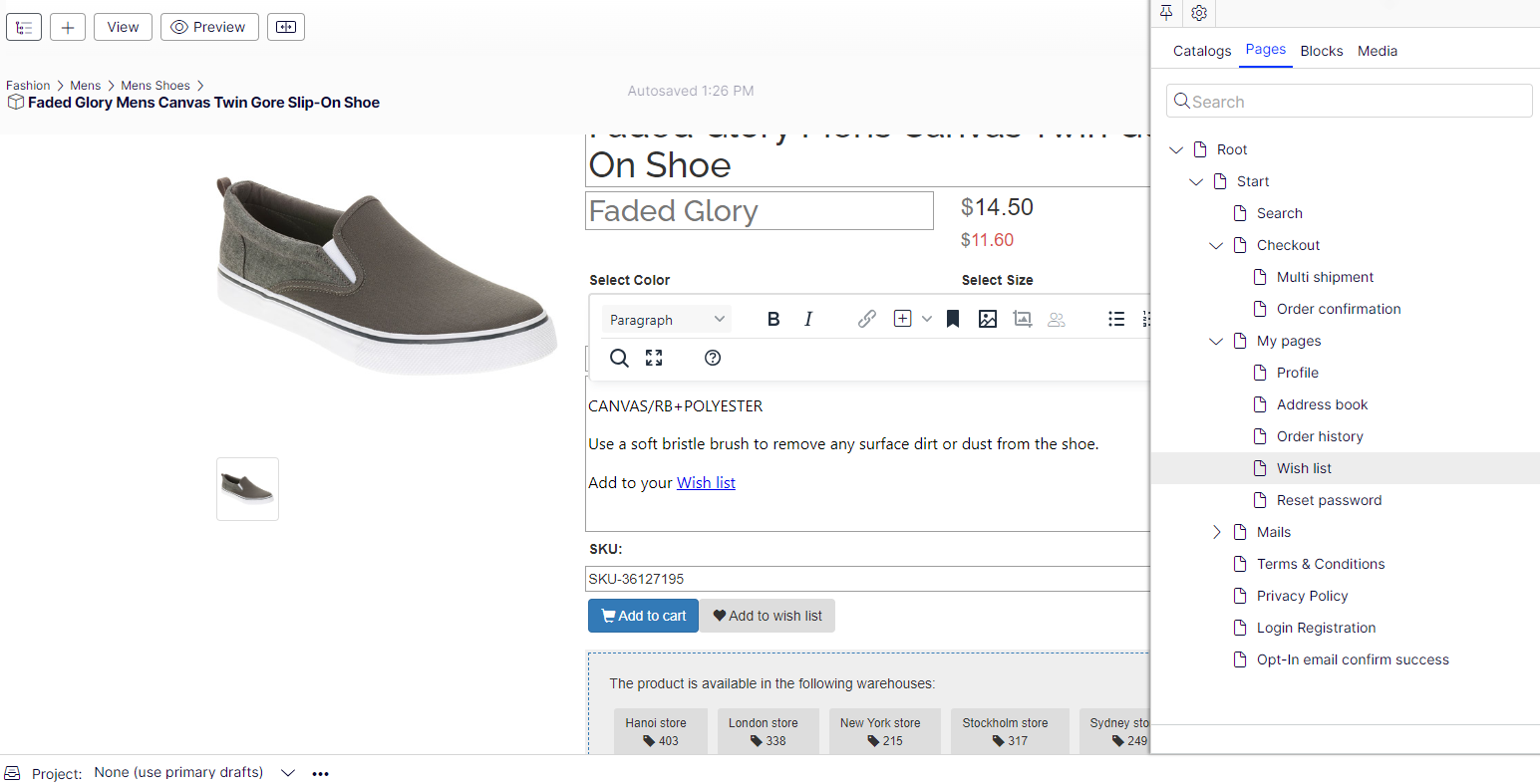This screenshot has width=1540, height=784.
Task: Click the Preview button
Action: coord(209,27)
